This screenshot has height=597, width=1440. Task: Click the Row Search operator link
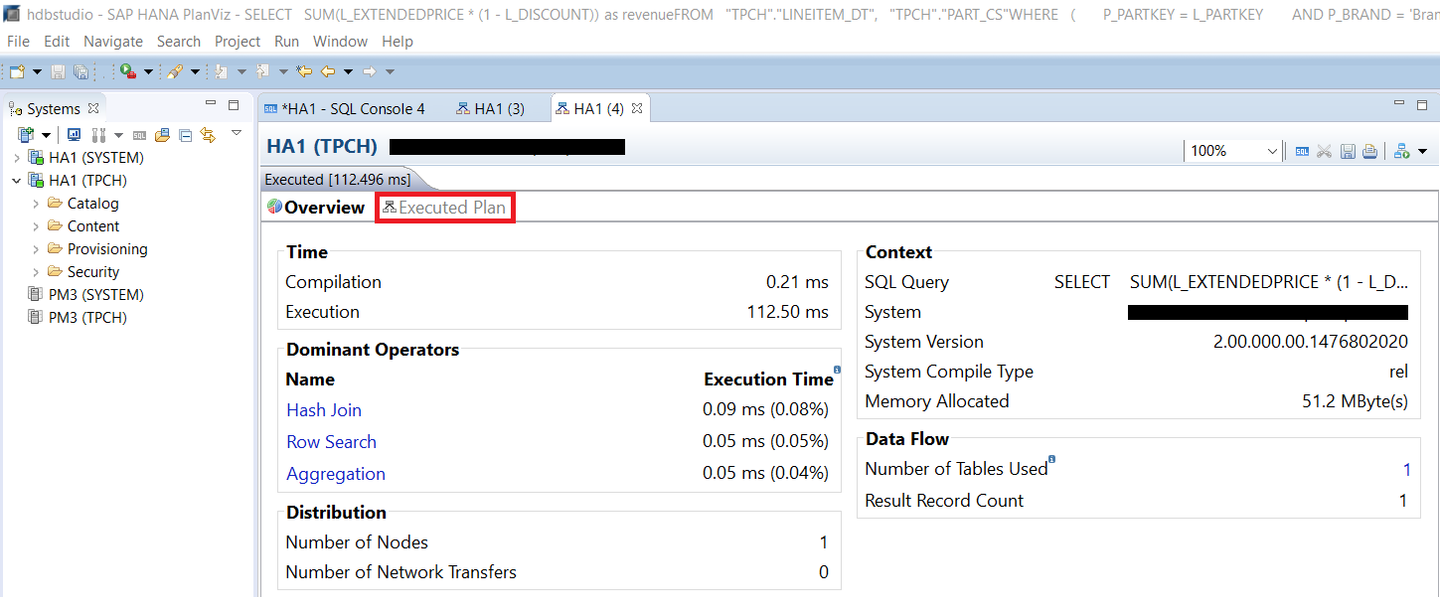click(331, 442)
